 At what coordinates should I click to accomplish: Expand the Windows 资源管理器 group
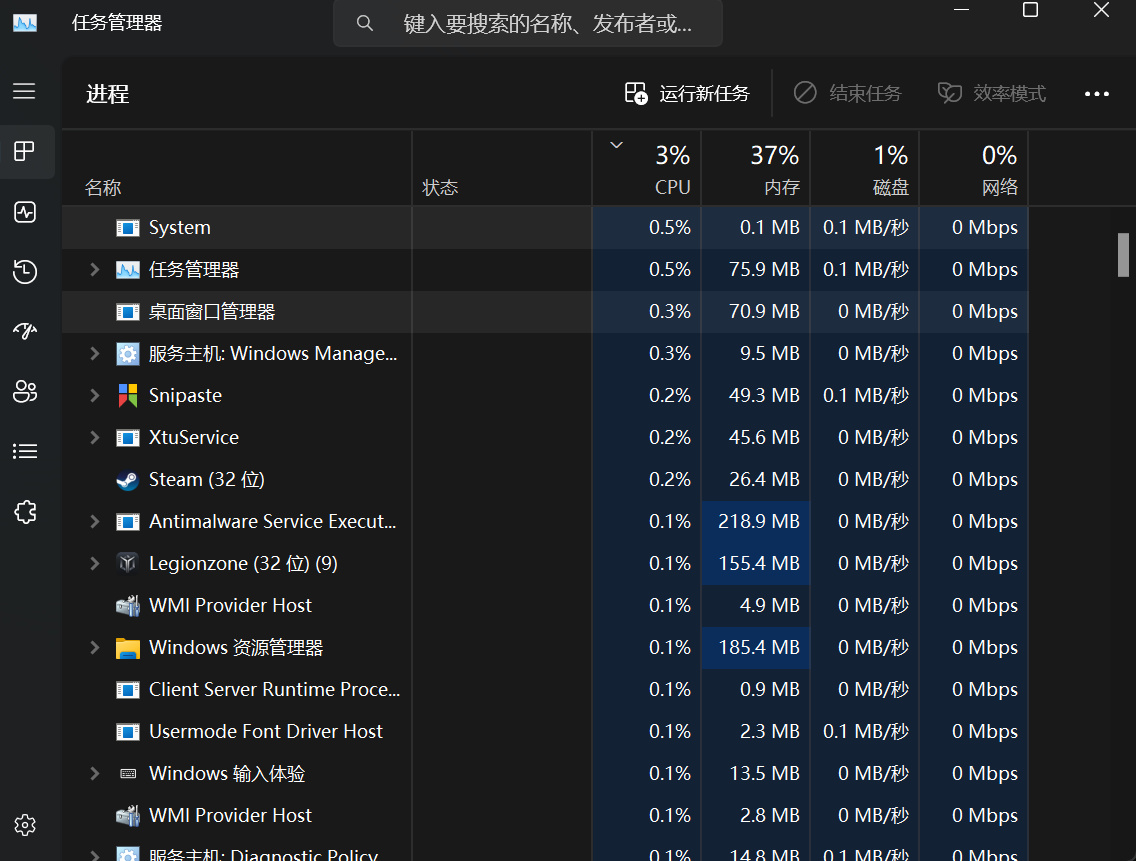pos(94,647)
